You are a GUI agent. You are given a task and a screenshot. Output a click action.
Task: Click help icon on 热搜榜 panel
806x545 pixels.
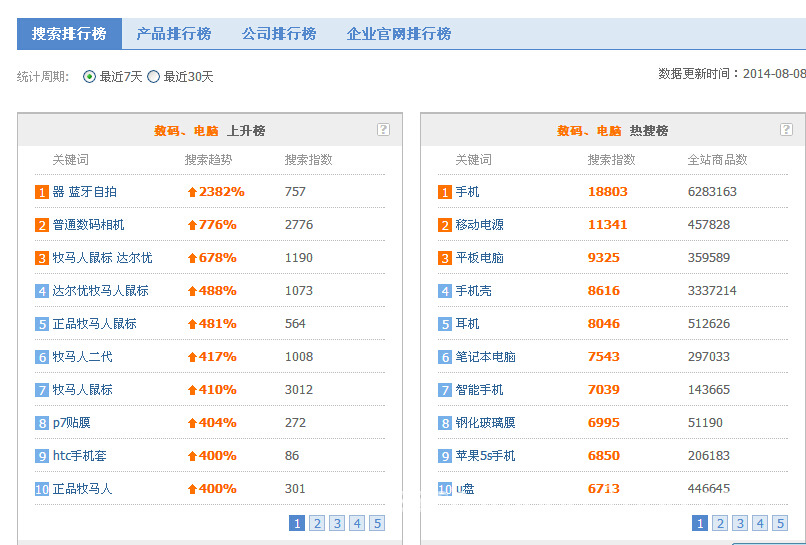click(786, 130)
